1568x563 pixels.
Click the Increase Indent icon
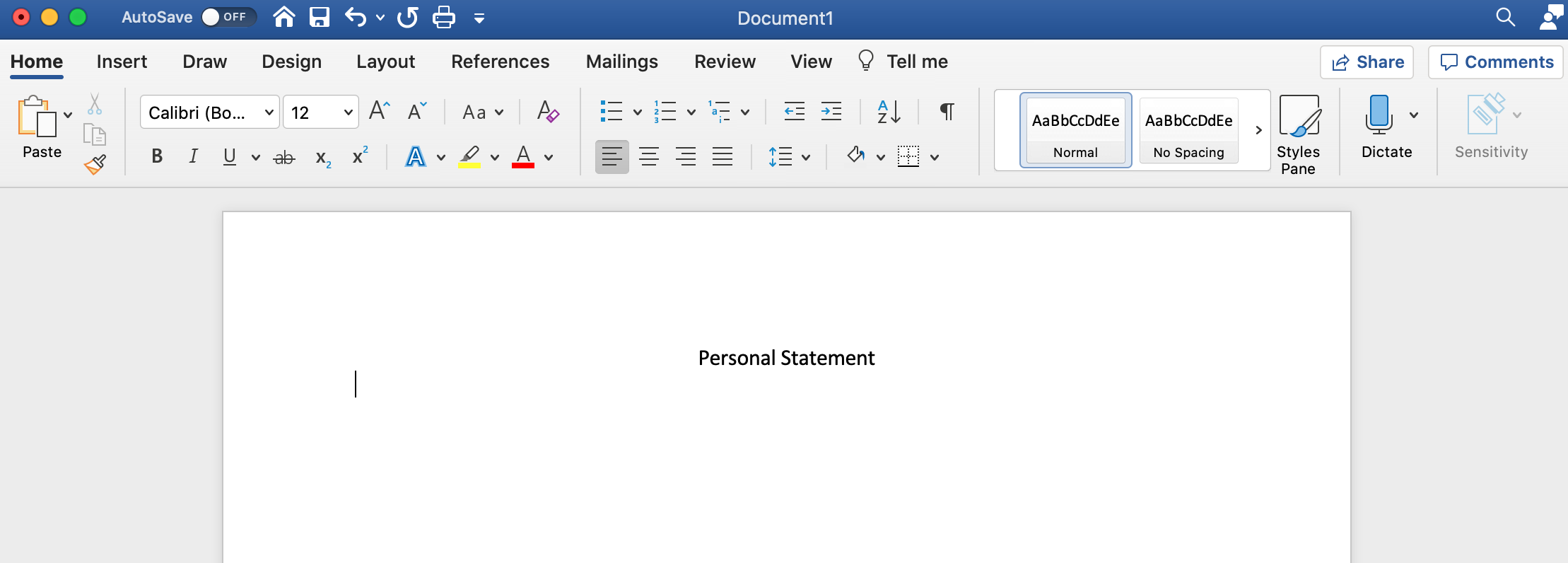point(831,112)
